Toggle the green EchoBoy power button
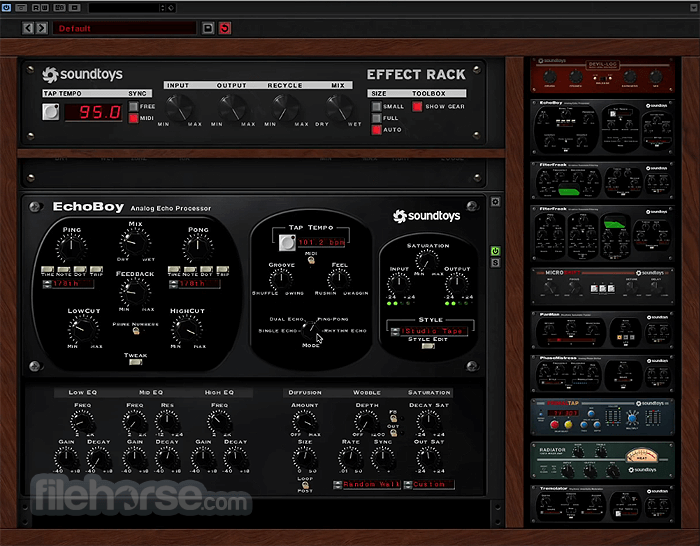The width and height of the screenshot is (700, 546). [495, 251]
